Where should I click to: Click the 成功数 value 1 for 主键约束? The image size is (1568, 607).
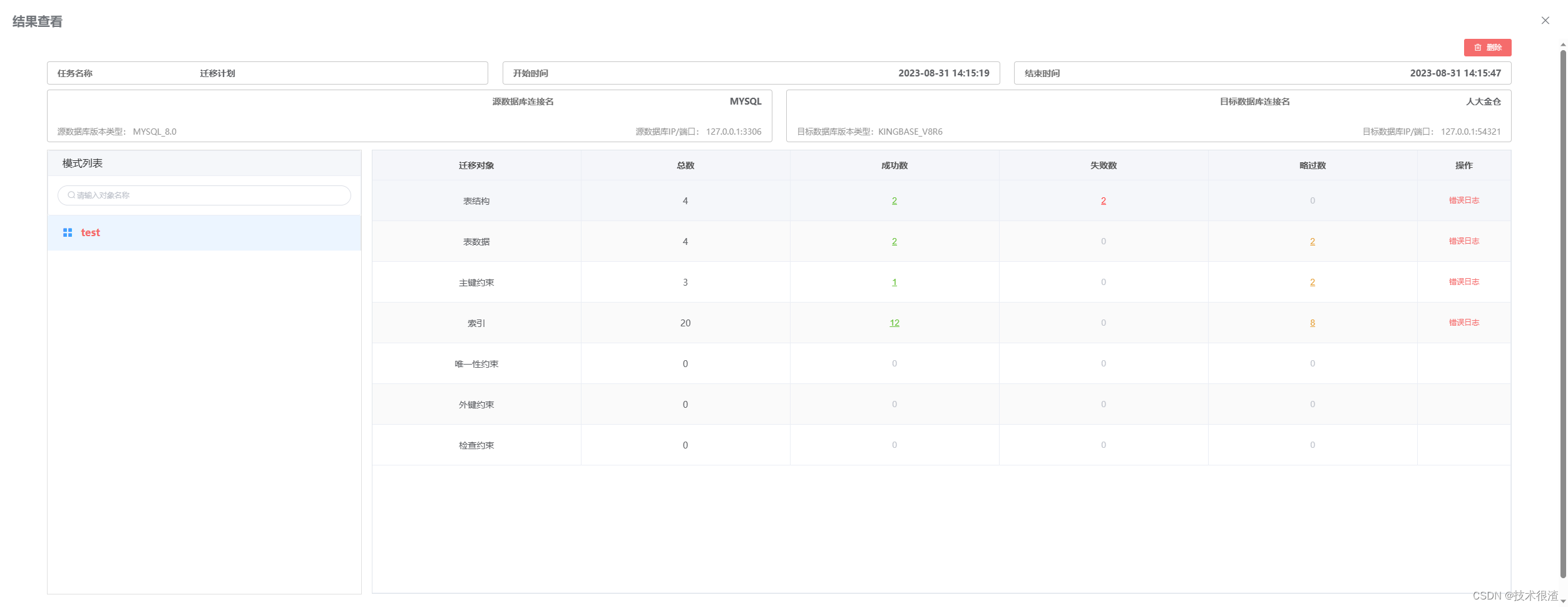[894, 283]
